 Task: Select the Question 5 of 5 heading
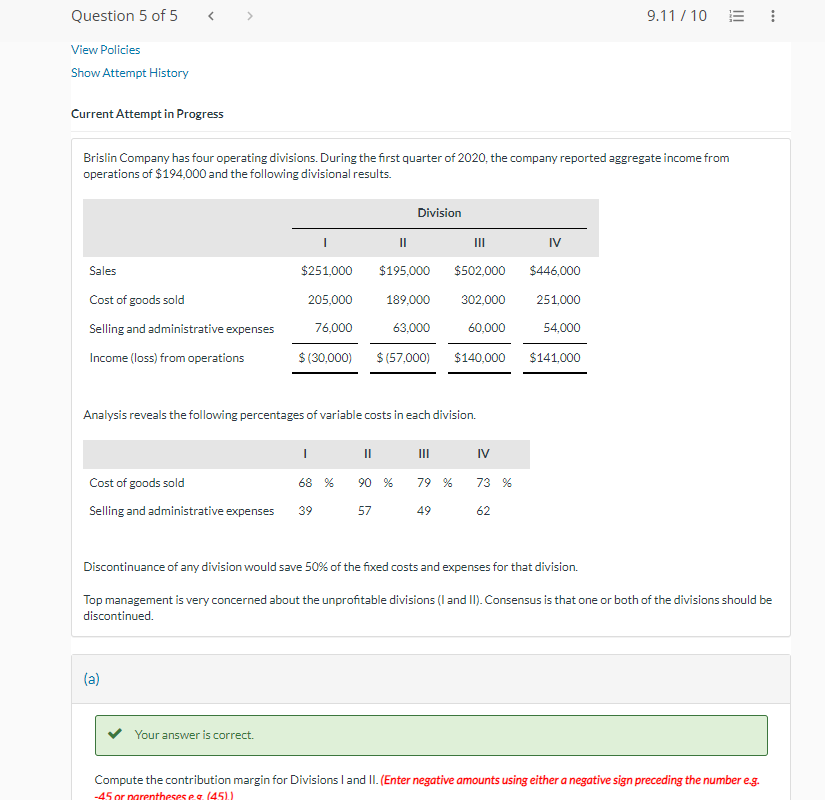(124, 15)
